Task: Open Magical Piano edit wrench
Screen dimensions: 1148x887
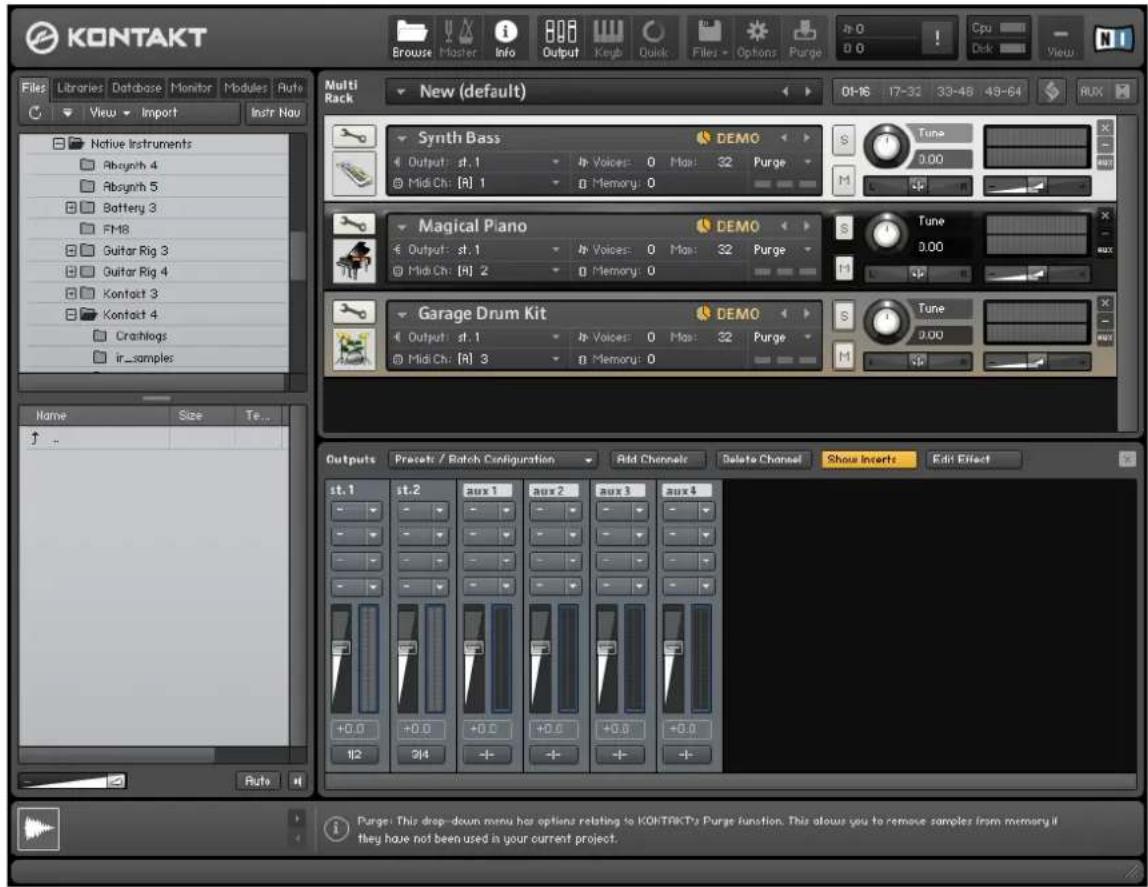Action: click(354, 223)
